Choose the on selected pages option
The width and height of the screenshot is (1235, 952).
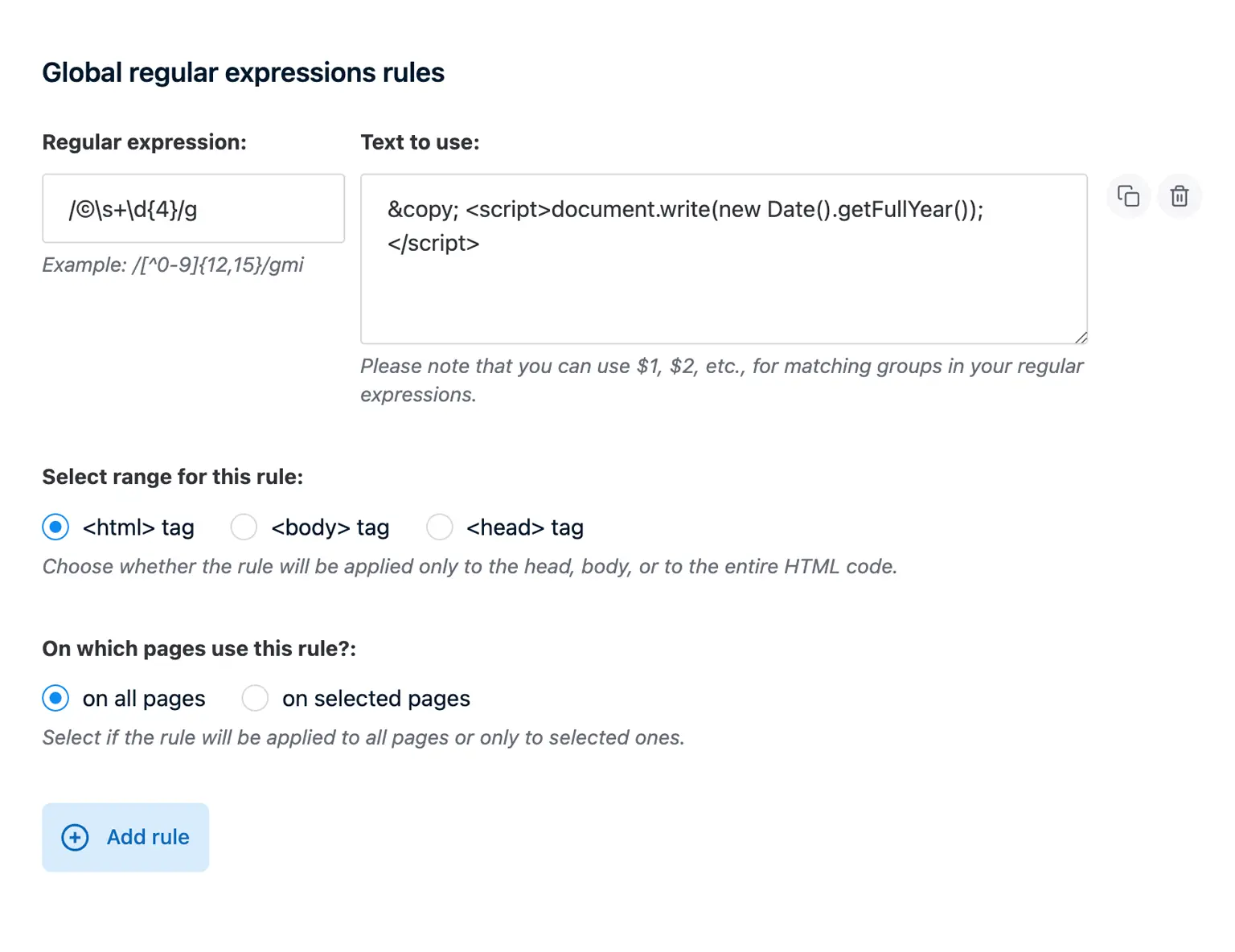(x=255, y=698)
